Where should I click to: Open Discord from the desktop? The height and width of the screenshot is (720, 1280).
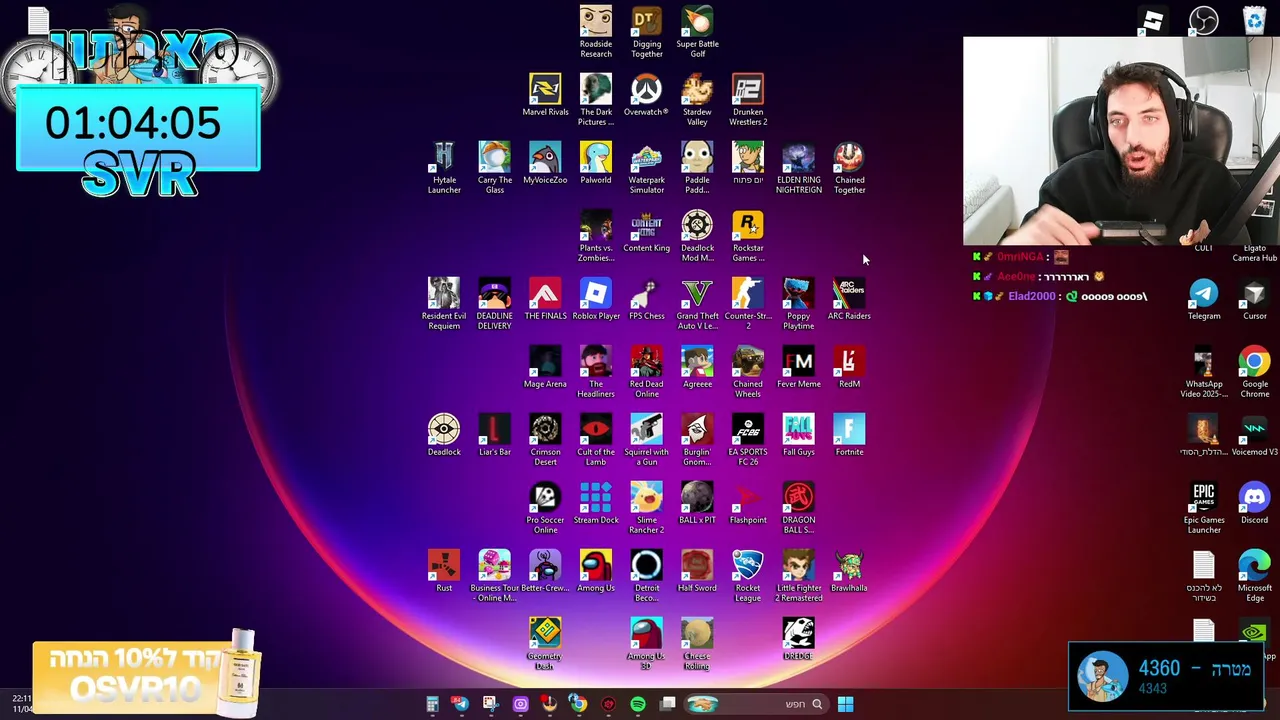coord(1254,503)
